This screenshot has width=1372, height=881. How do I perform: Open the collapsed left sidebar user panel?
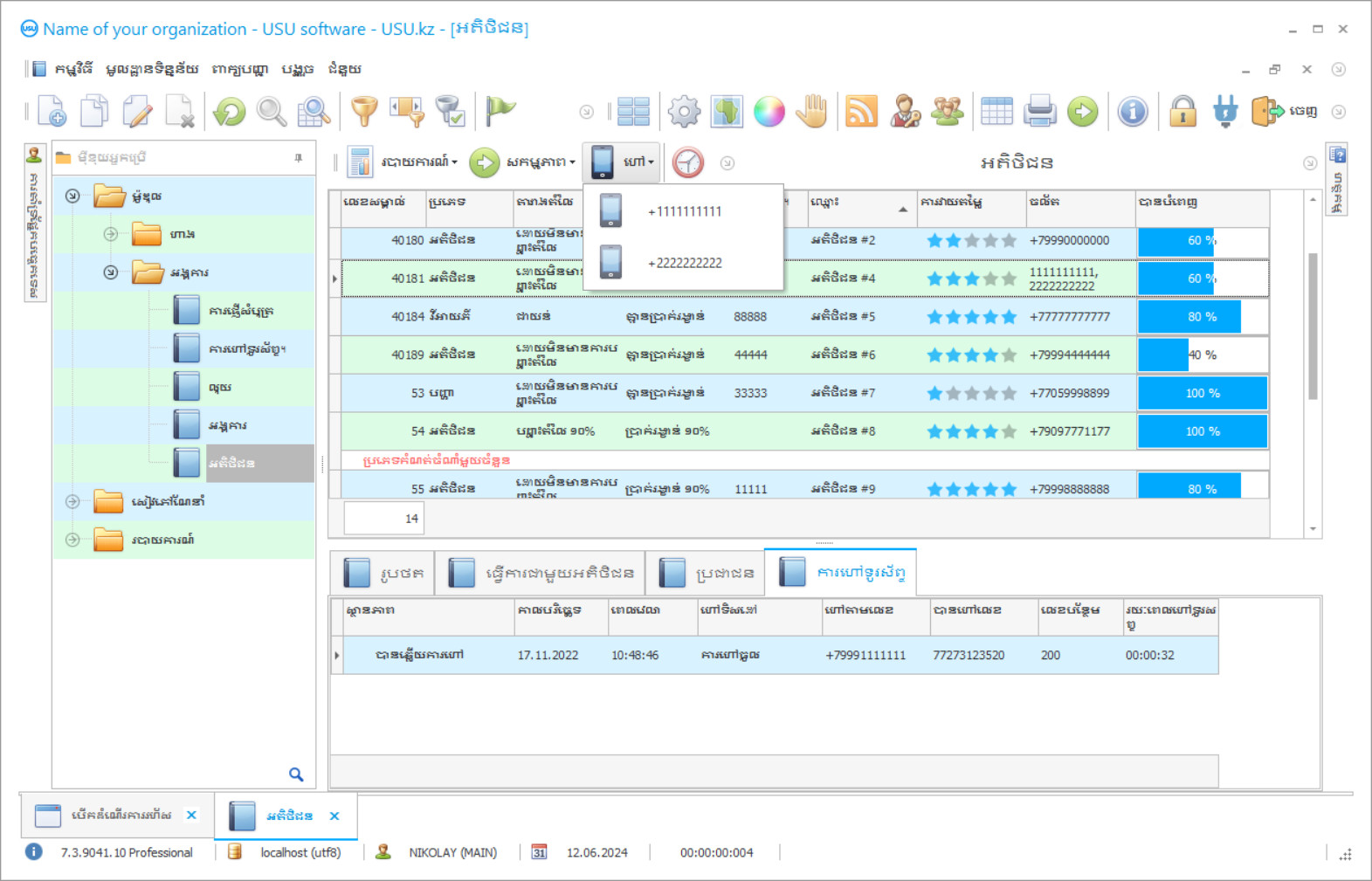[x=34, y=223]
